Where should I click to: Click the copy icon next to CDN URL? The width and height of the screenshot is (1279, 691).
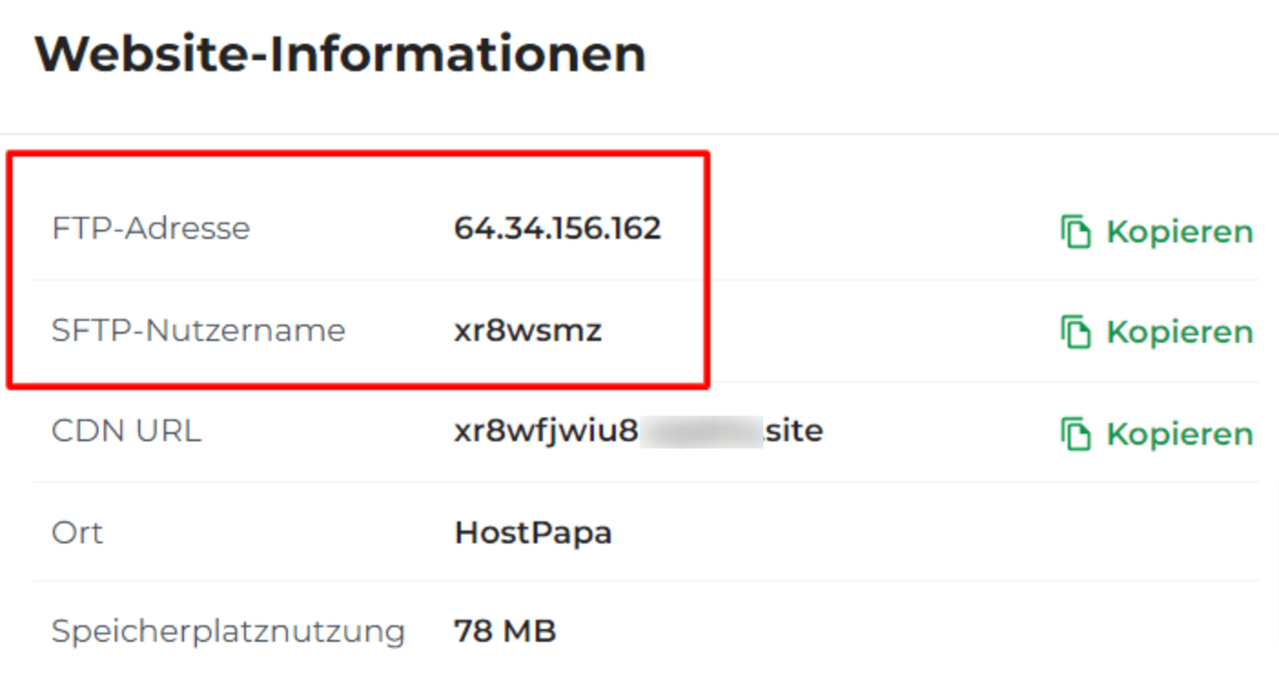point(1075,433)
